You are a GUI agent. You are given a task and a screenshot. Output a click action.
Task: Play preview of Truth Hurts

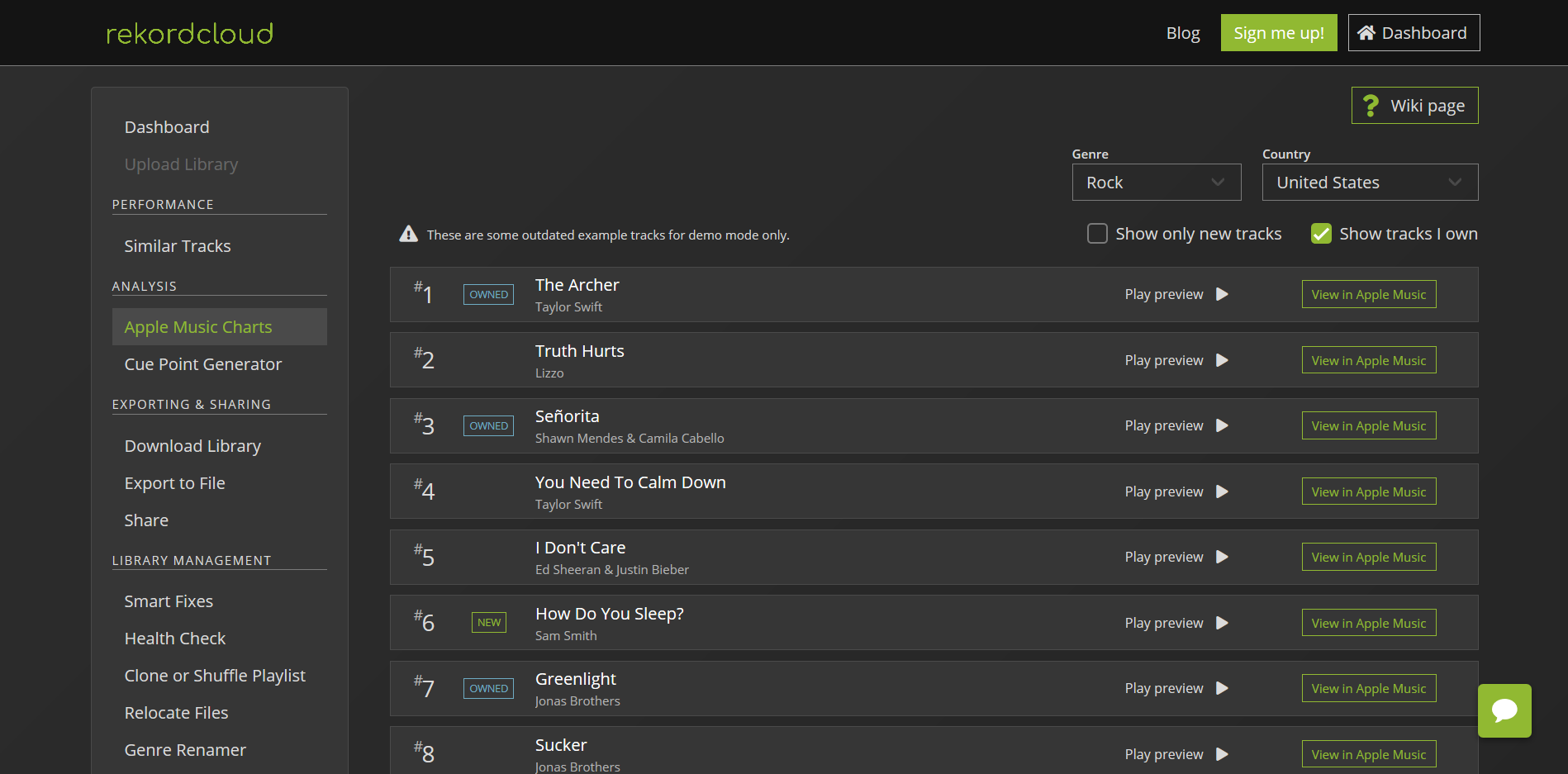coord(1221,360)
